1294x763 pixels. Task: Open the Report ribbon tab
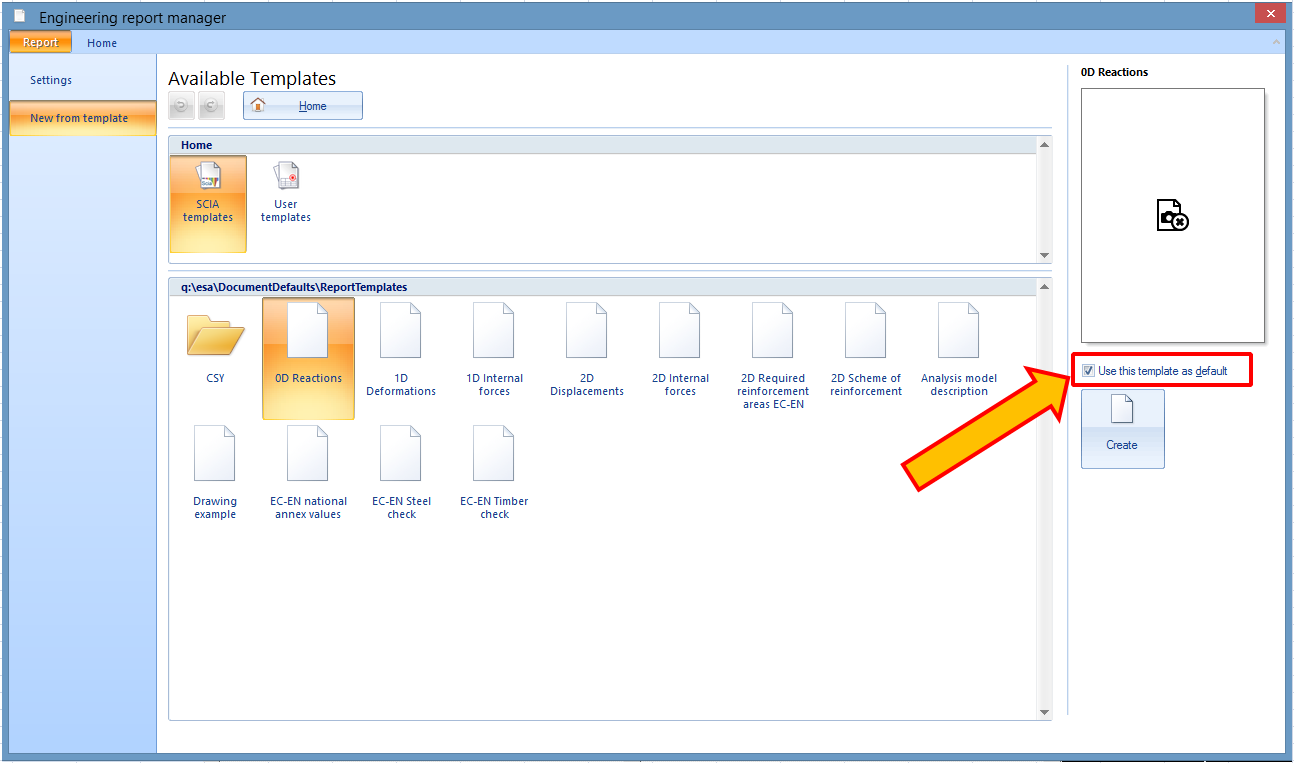(x=41, y=43)
